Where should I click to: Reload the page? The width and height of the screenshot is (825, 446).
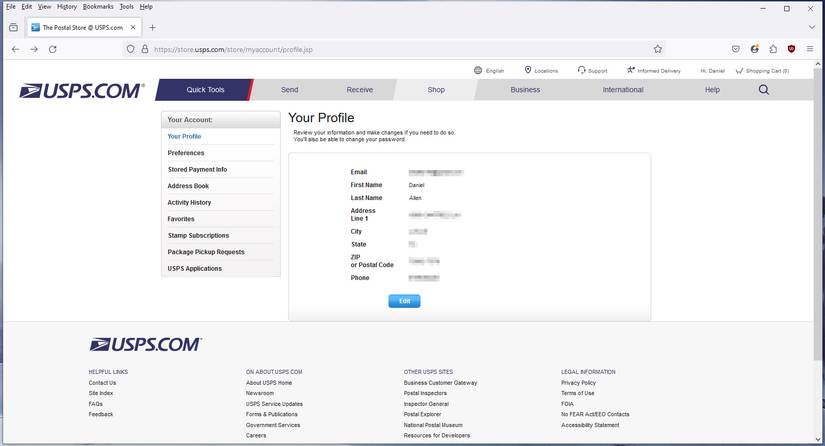53,49
